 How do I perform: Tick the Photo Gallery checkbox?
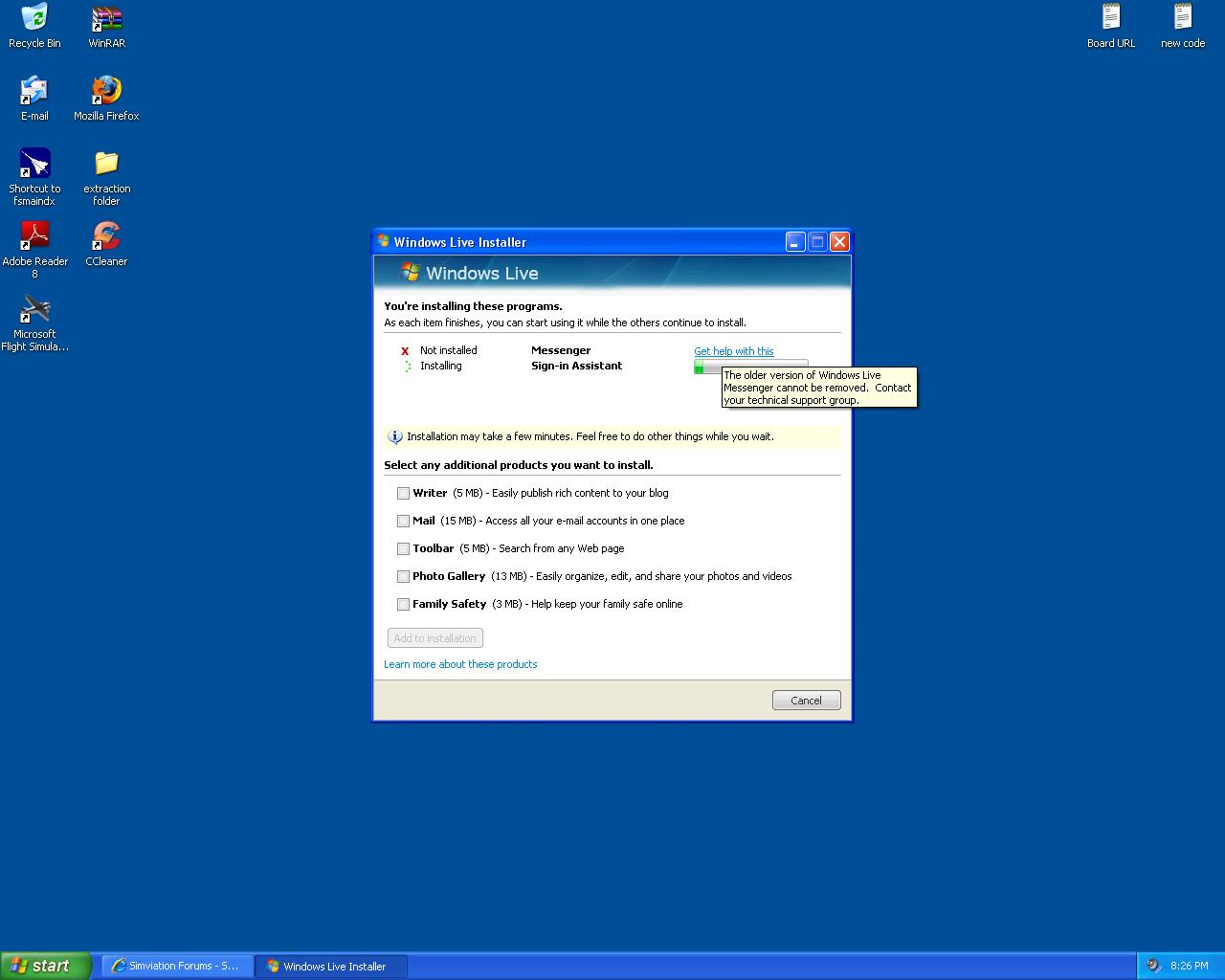[403, 577]
